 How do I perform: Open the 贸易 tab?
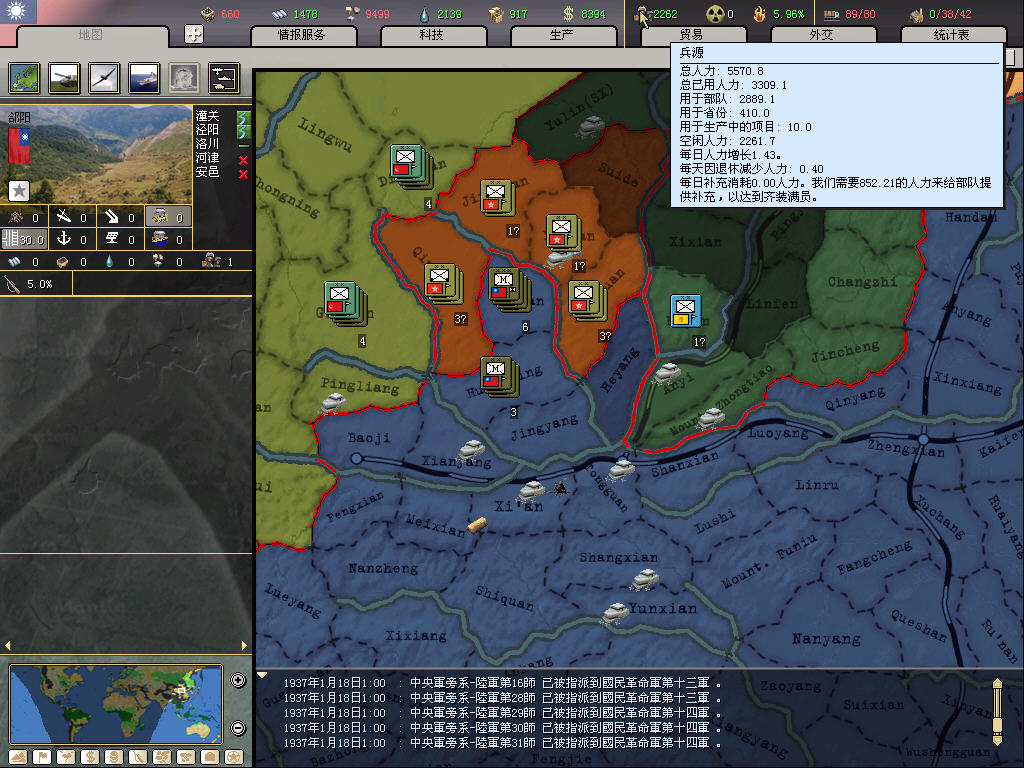(692, 35)
